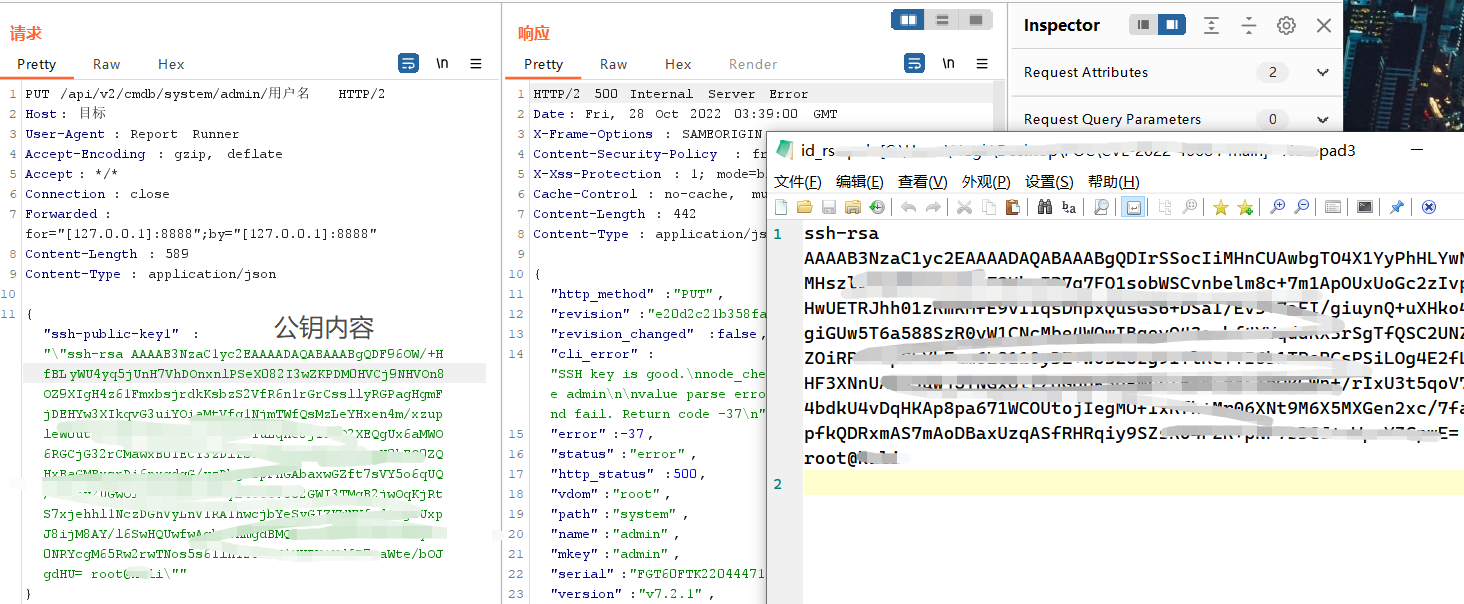The image size is (1464, 604).
Task: Cut selection with scissors icon
Action: pos(964,207)
